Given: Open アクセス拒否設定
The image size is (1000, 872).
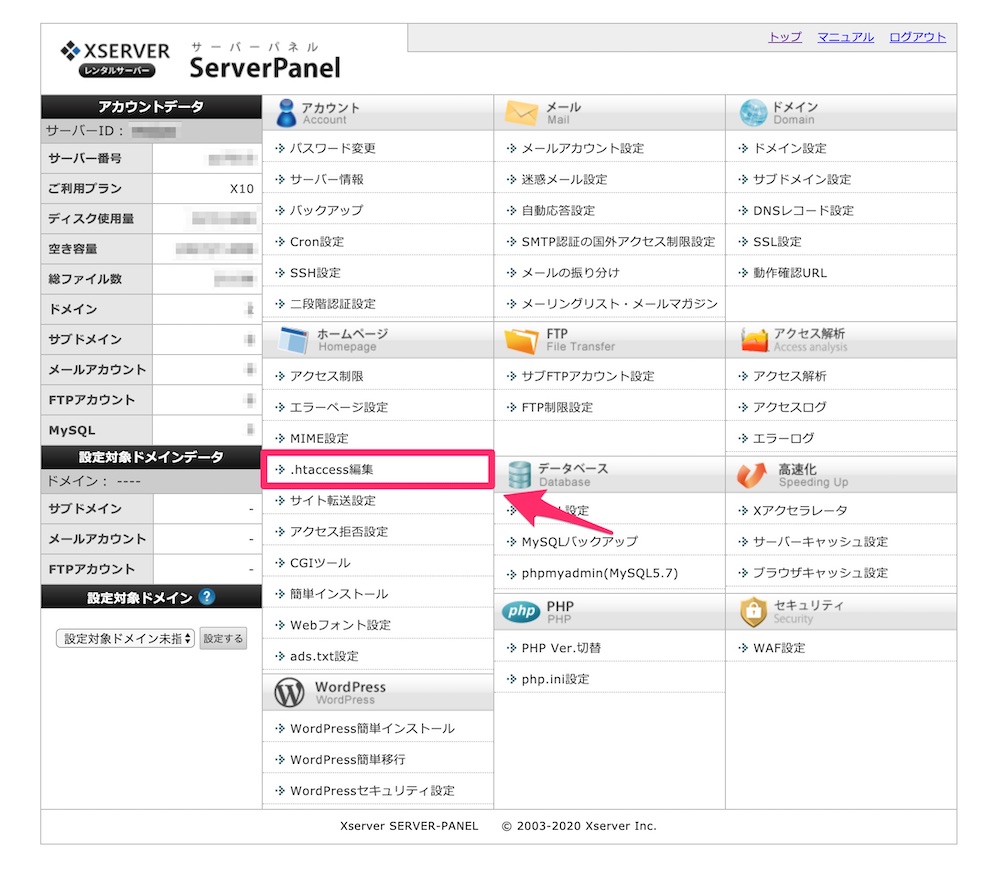Looking at the screenshot, I should pyautogui.click(x=339, y=531).
